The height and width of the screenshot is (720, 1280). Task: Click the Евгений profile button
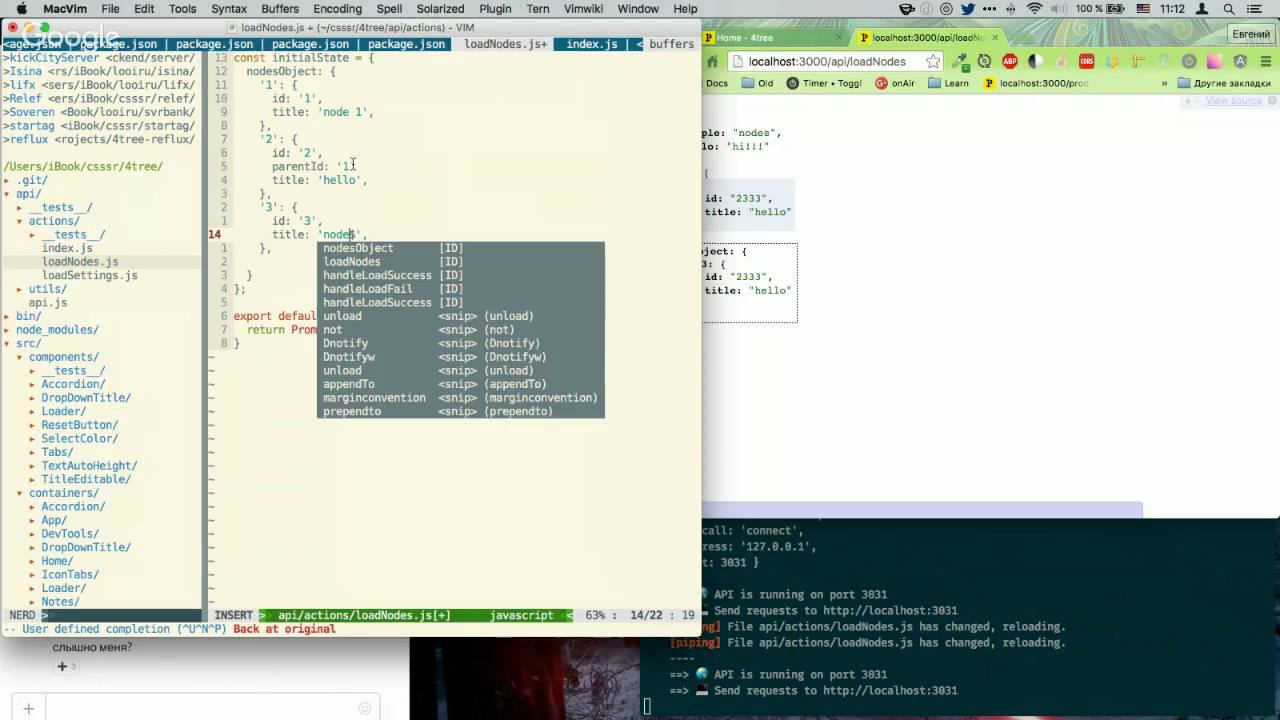click(1251, 34)
